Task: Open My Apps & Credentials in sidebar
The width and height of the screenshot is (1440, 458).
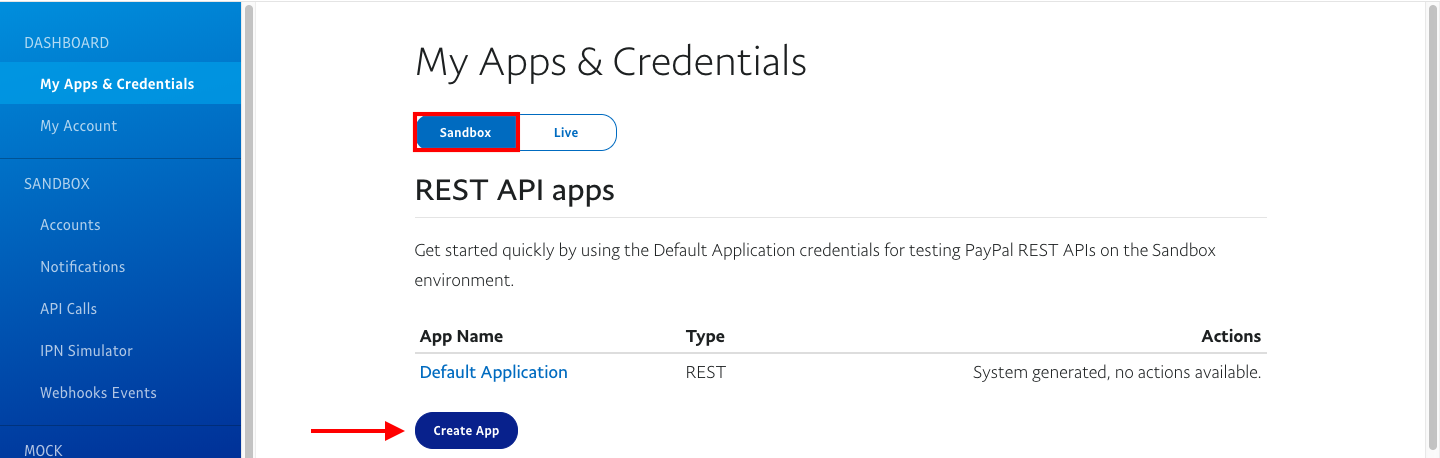Action: 117,84
